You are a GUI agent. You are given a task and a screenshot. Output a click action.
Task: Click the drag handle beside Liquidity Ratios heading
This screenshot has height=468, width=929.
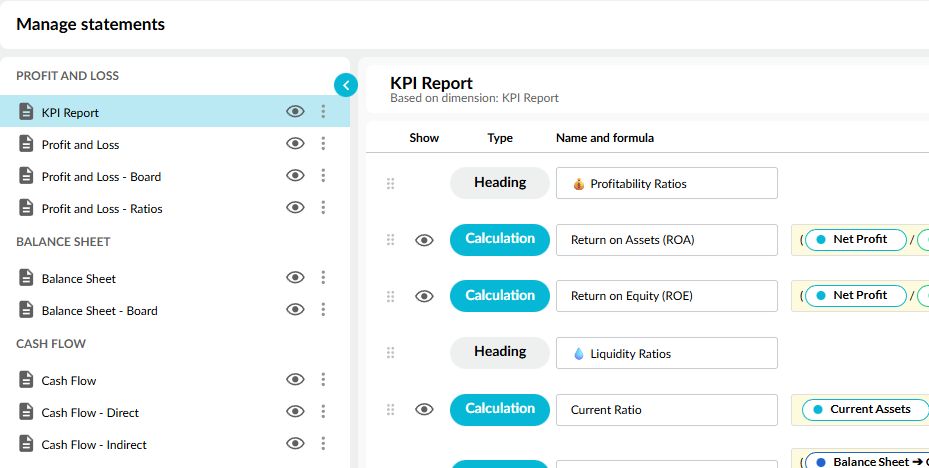coord(391,352)
